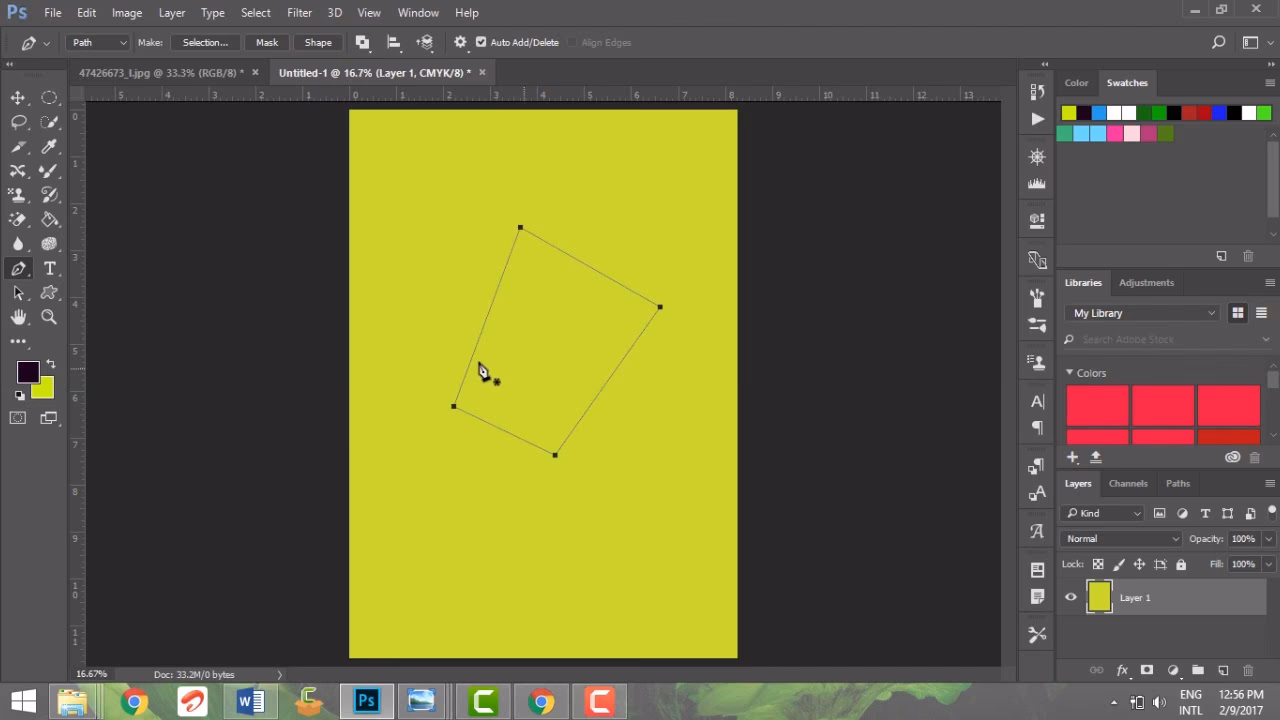Viewport: 1280px width, 720px height.
Task: Click the Selection... button
Action: (204, 42)
